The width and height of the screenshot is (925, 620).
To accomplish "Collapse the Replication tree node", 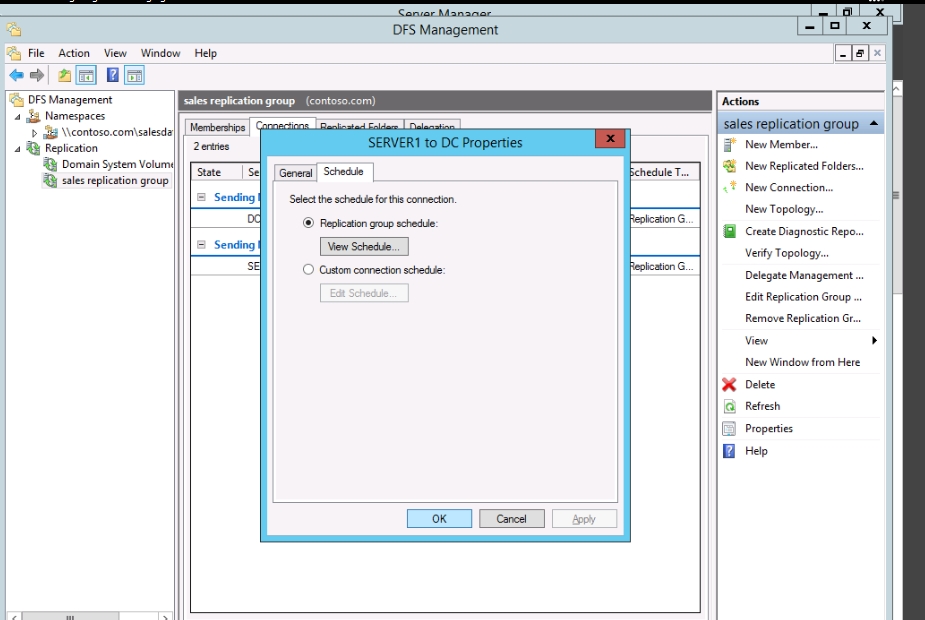I will click(x=19, y=149).
